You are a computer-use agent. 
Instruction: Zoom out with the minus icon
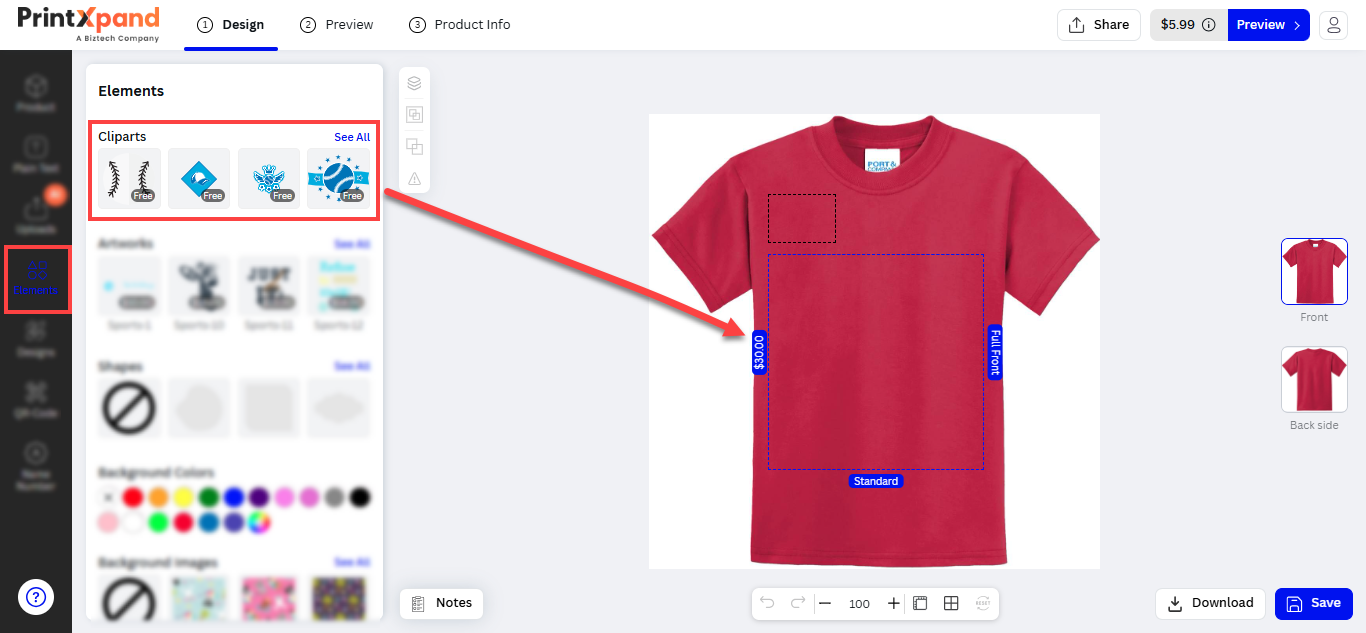click(825, 603)
